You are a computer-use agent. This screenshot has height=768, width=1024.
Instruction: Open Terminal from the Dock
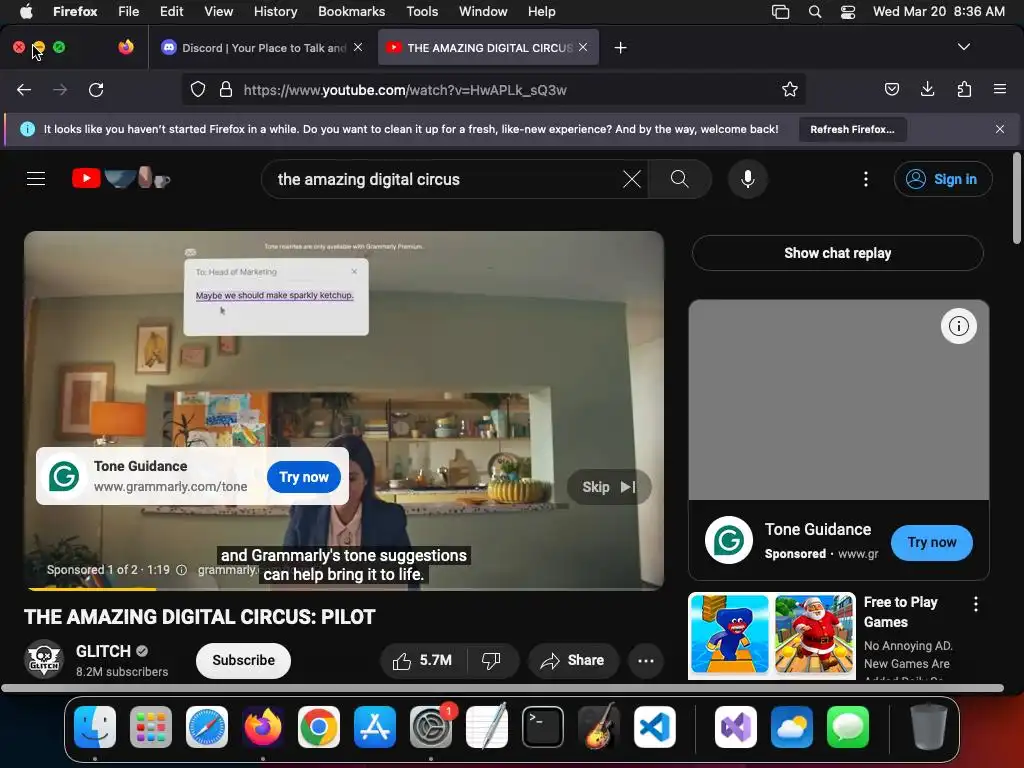click(543, 727)
